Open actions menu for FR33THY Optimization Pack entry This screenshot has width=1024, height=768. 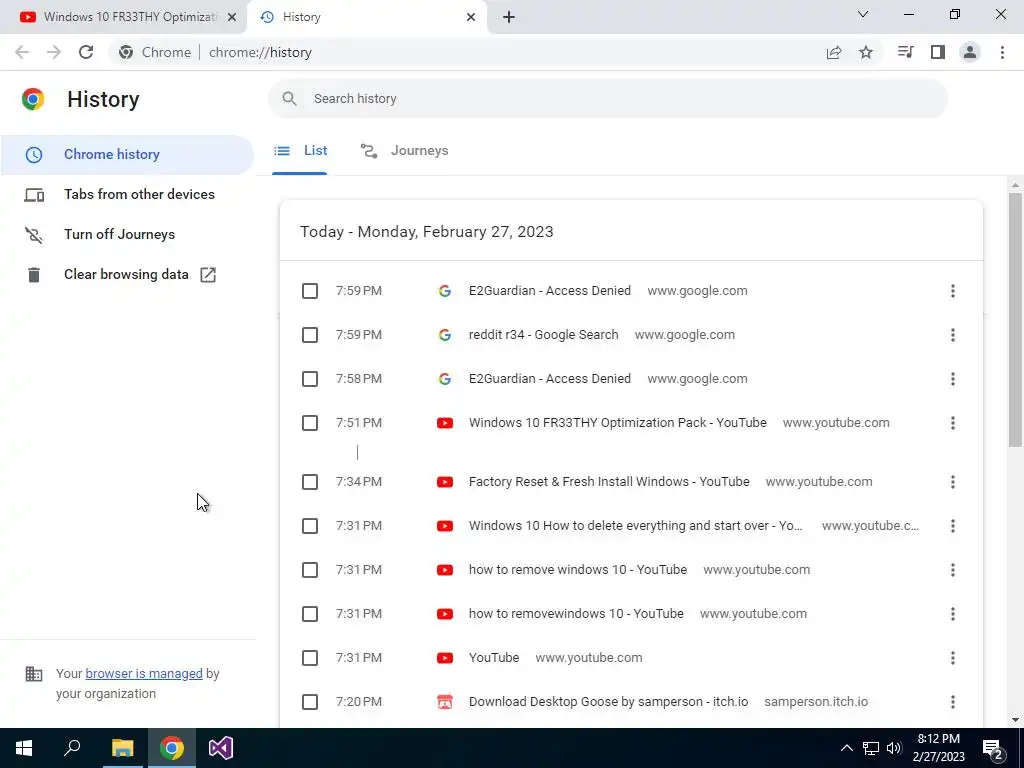[x=953, y=423]
